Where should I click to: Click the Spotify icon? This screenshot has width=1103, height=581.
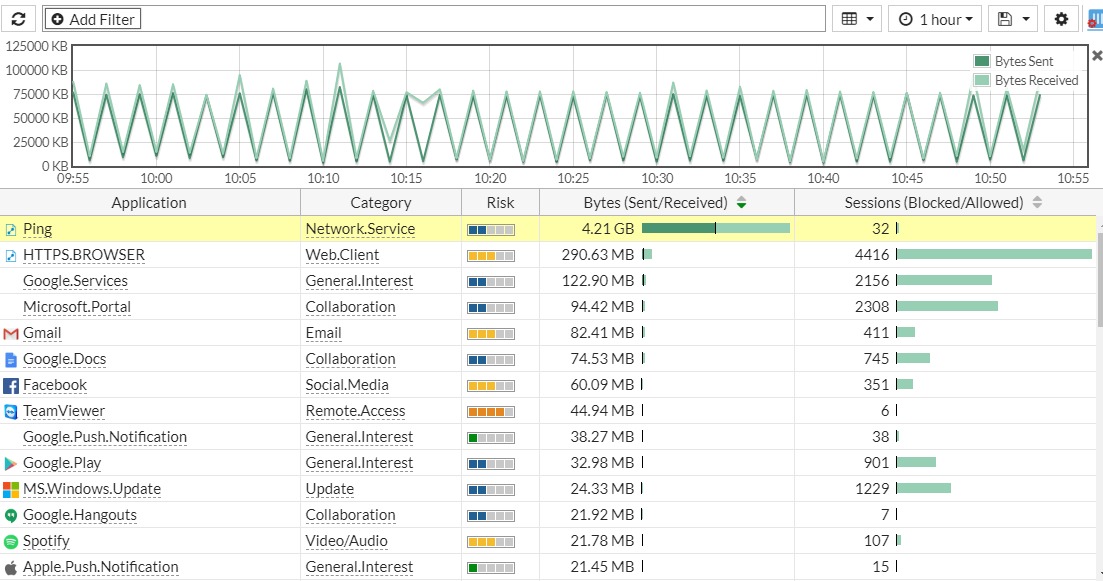point(12,541)
